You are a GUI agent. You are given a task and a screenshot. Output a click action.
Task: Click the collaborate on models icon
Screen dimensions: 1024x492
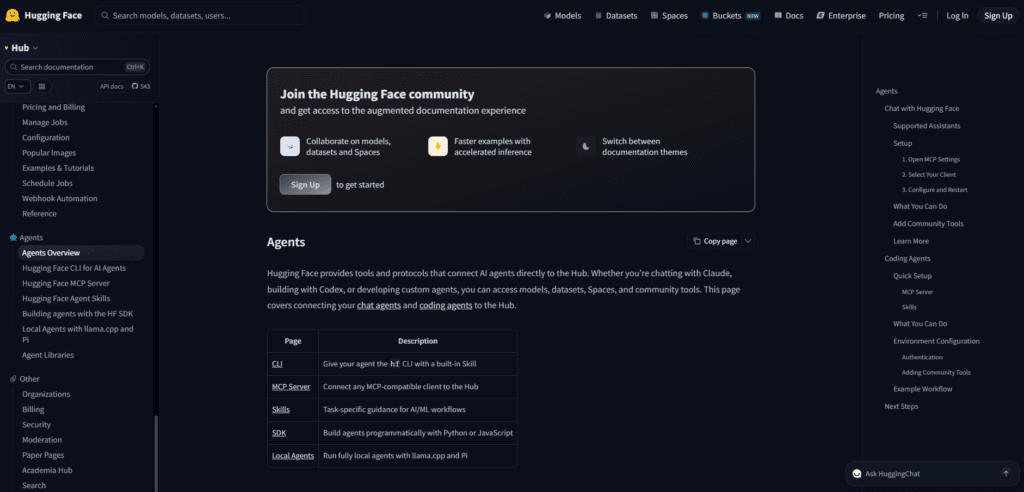pos(290,146)
